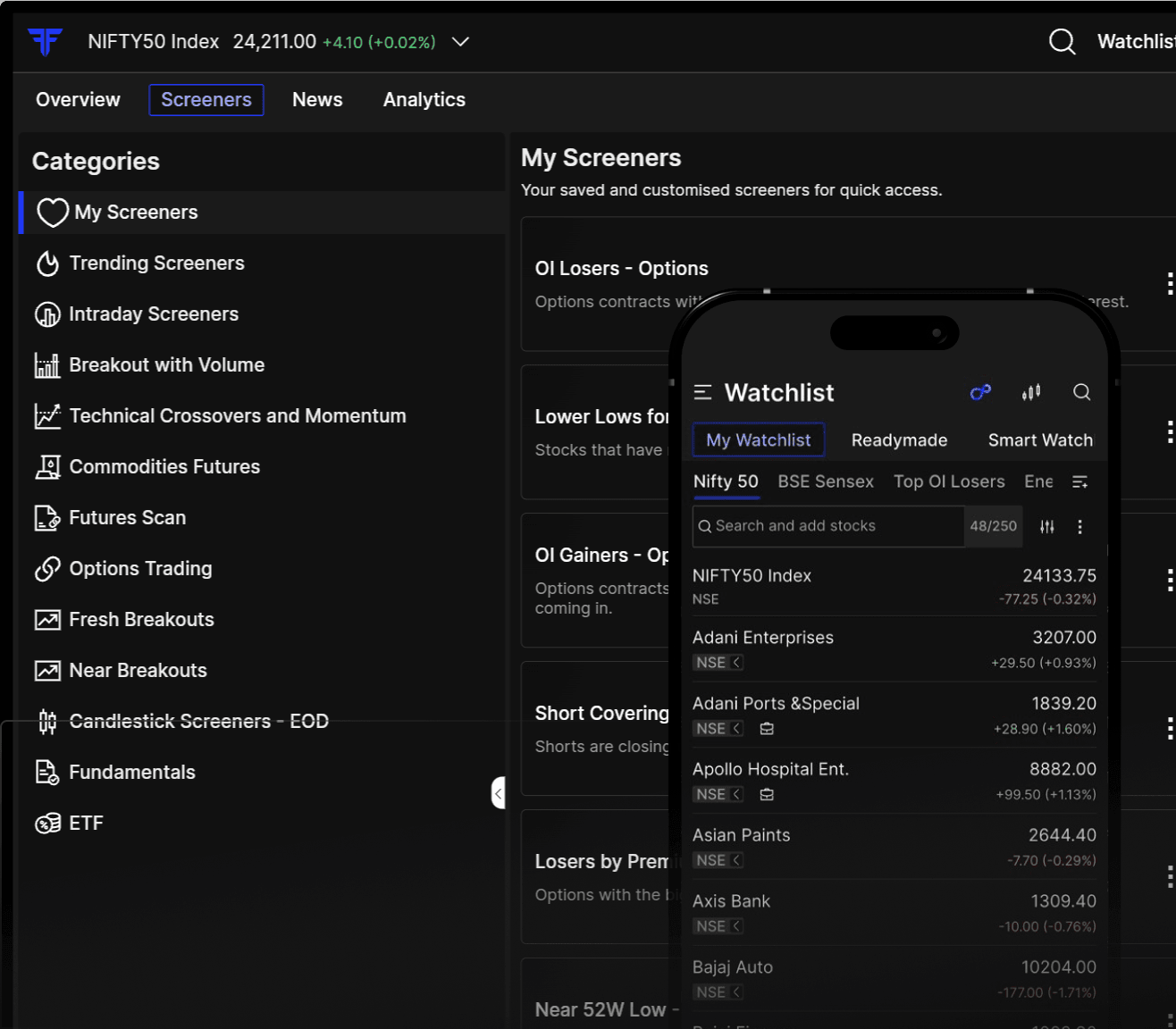Open the search magnifier in the top bar
Viewport: 1176px width, 1029px height.
(x=1062, y=42)
